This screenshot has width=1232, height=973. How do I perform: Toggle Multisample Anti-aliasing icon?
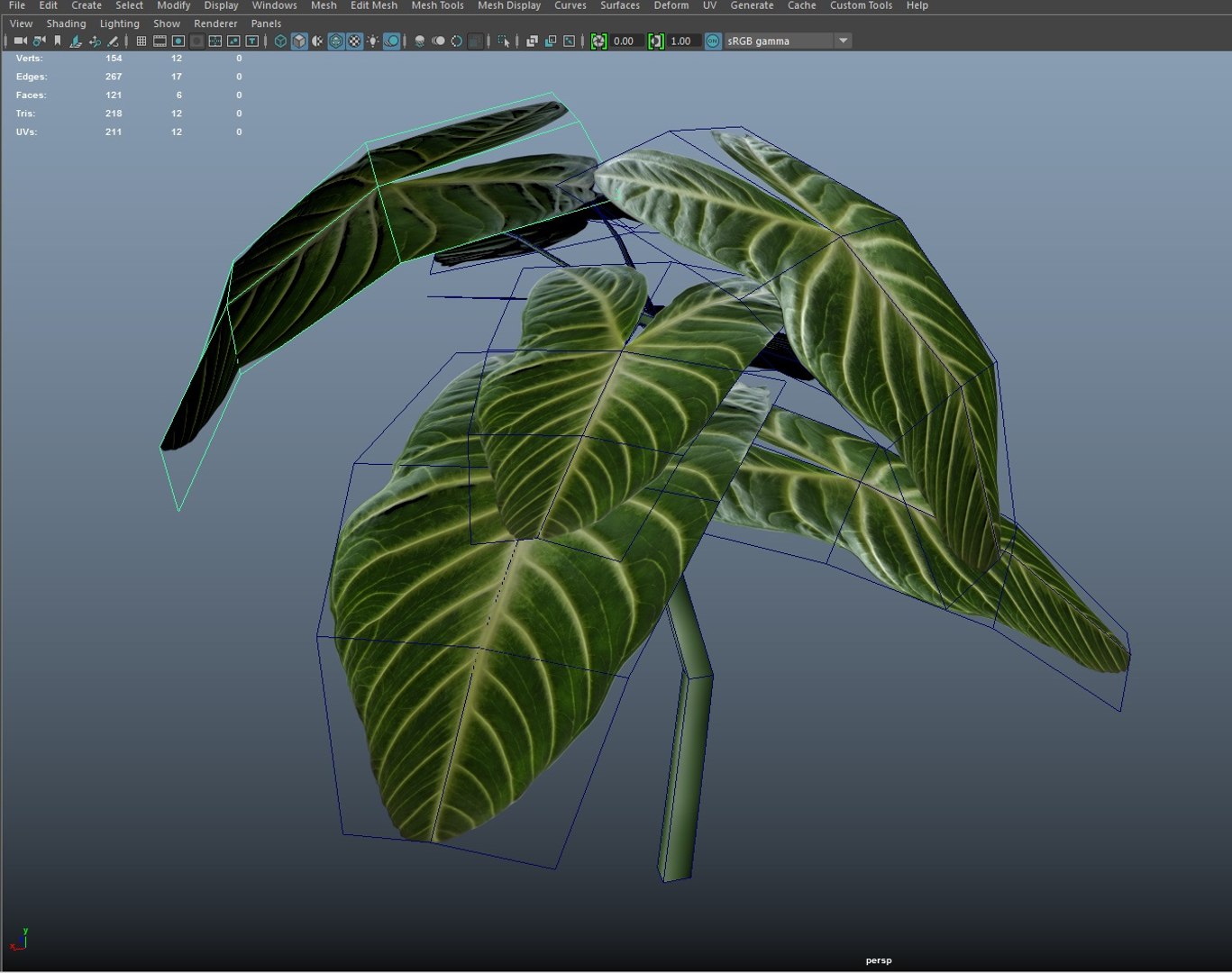point(457,41)
